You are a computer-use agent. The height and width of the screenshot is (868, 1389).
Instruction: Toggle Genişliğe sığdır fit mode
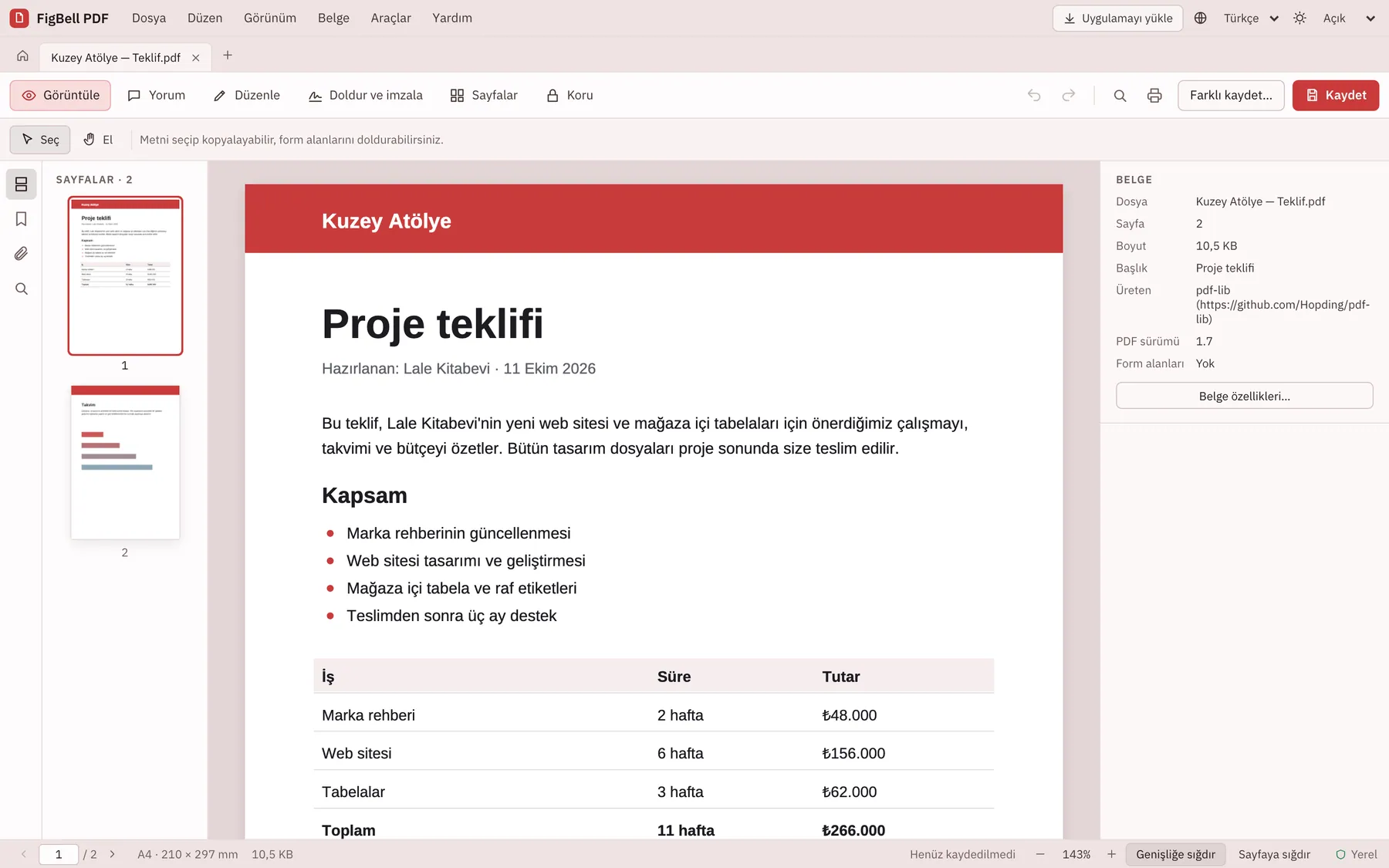[x=1175, y=854]
